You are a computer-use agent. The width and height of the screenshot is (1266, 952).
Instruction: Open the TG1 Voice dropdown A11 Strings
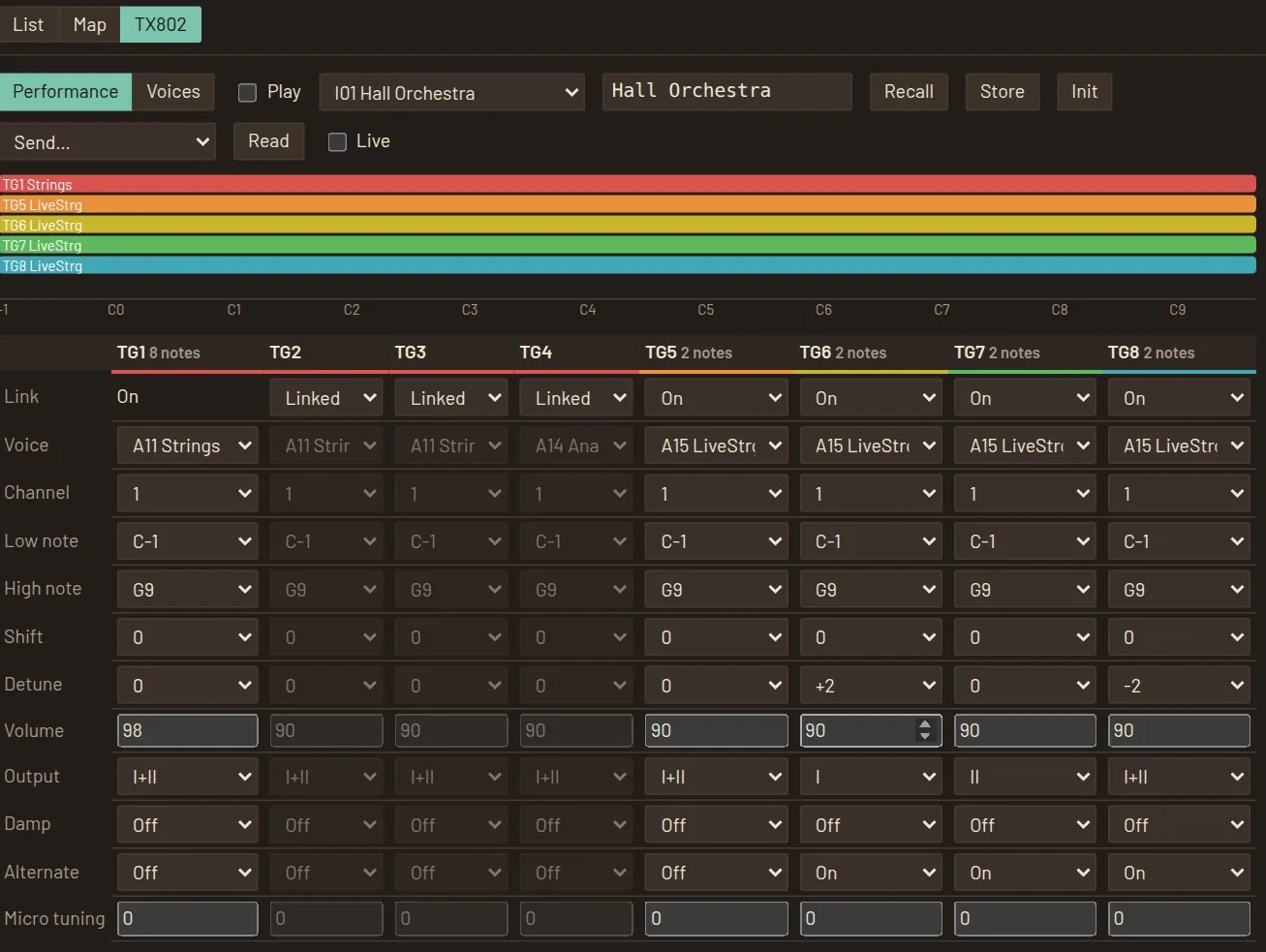coord(188,445)
